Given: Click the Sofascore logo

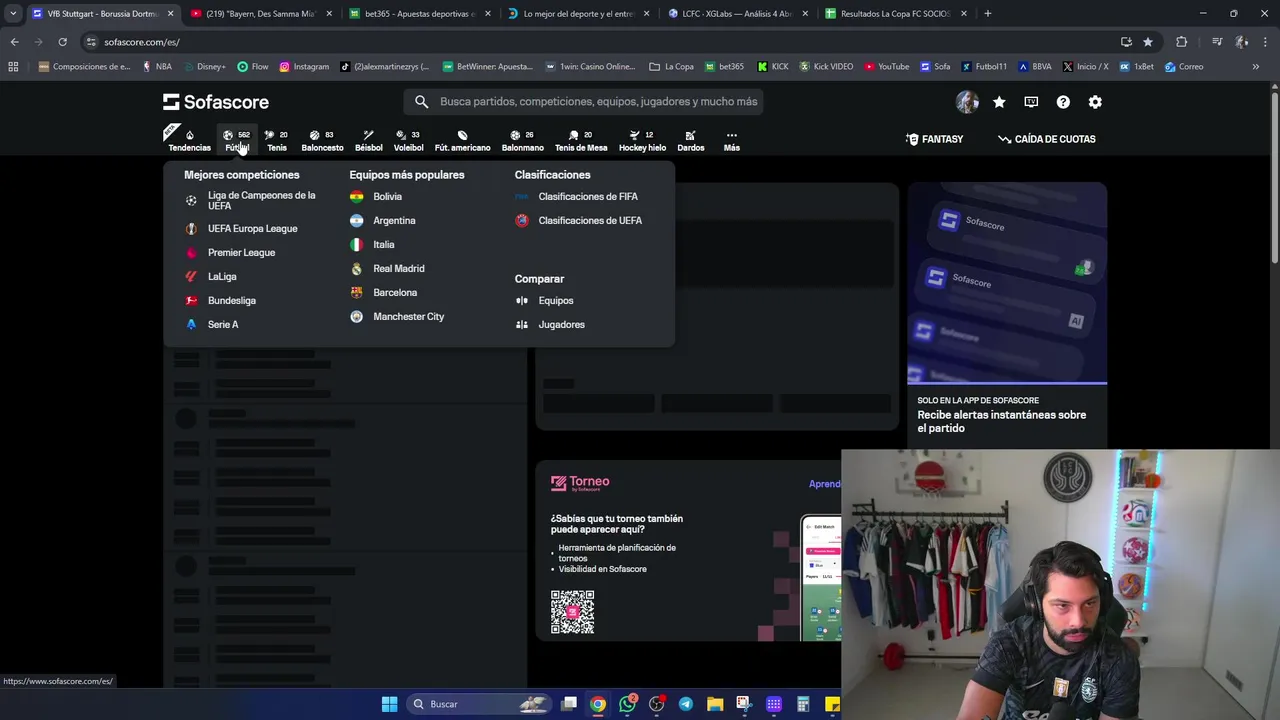Looking at the screenshot, I should pyautogui.click(x=216, y=102).
